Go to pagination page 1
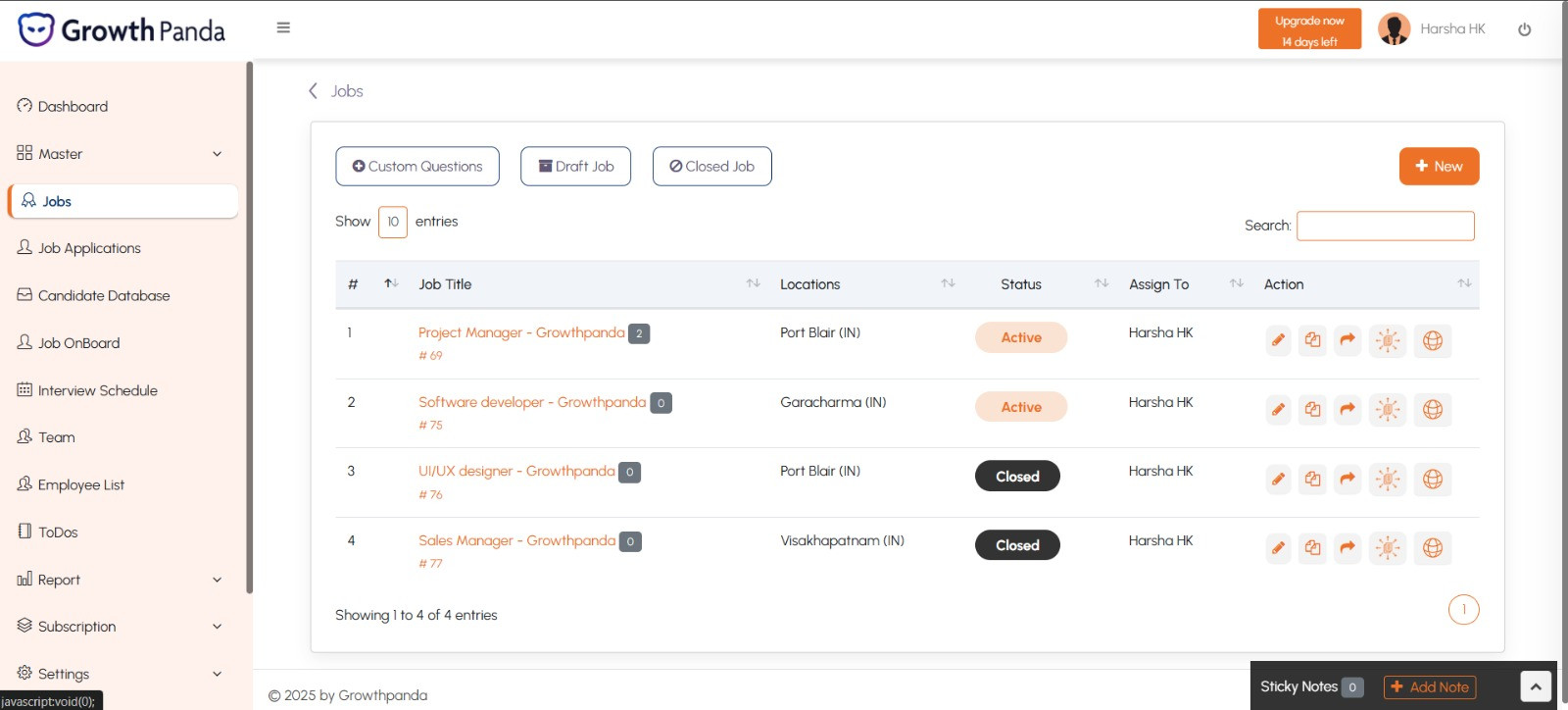Screen dimensions: 1568x710 click(x=1464, y=610)
